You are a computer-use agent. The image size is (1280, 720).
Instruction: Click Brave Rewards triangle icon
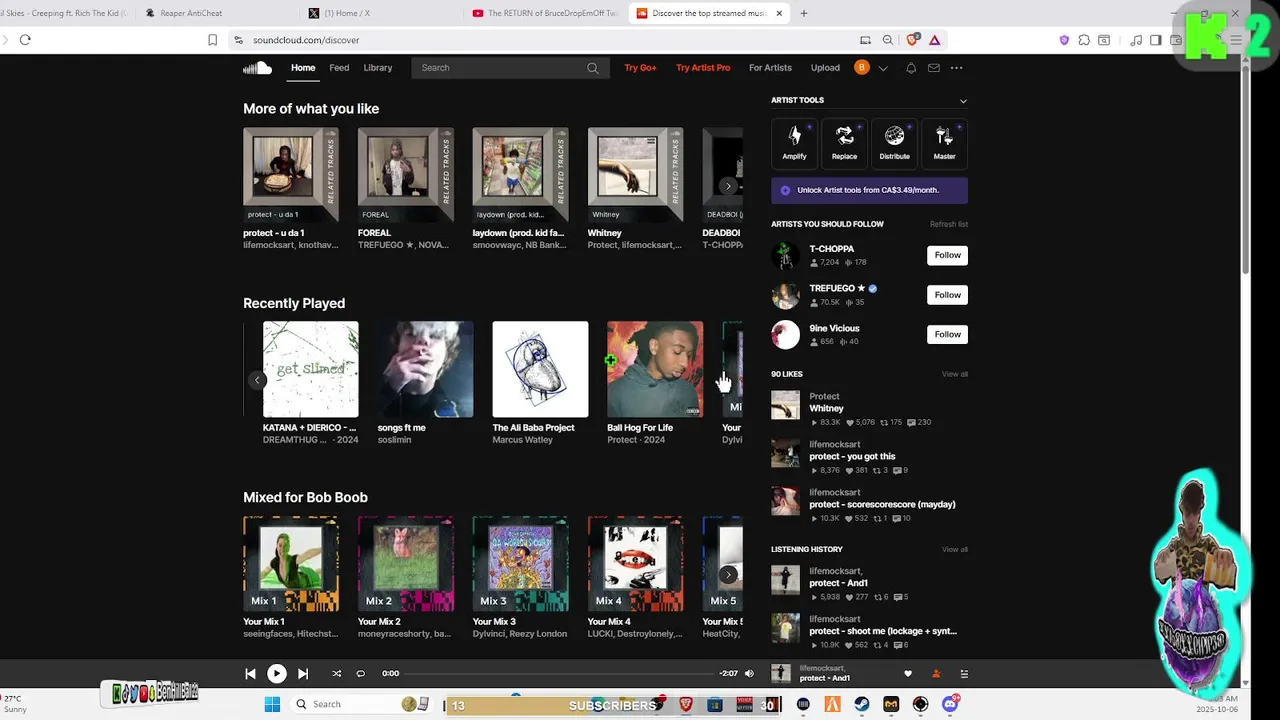click(x=934, y=40)
